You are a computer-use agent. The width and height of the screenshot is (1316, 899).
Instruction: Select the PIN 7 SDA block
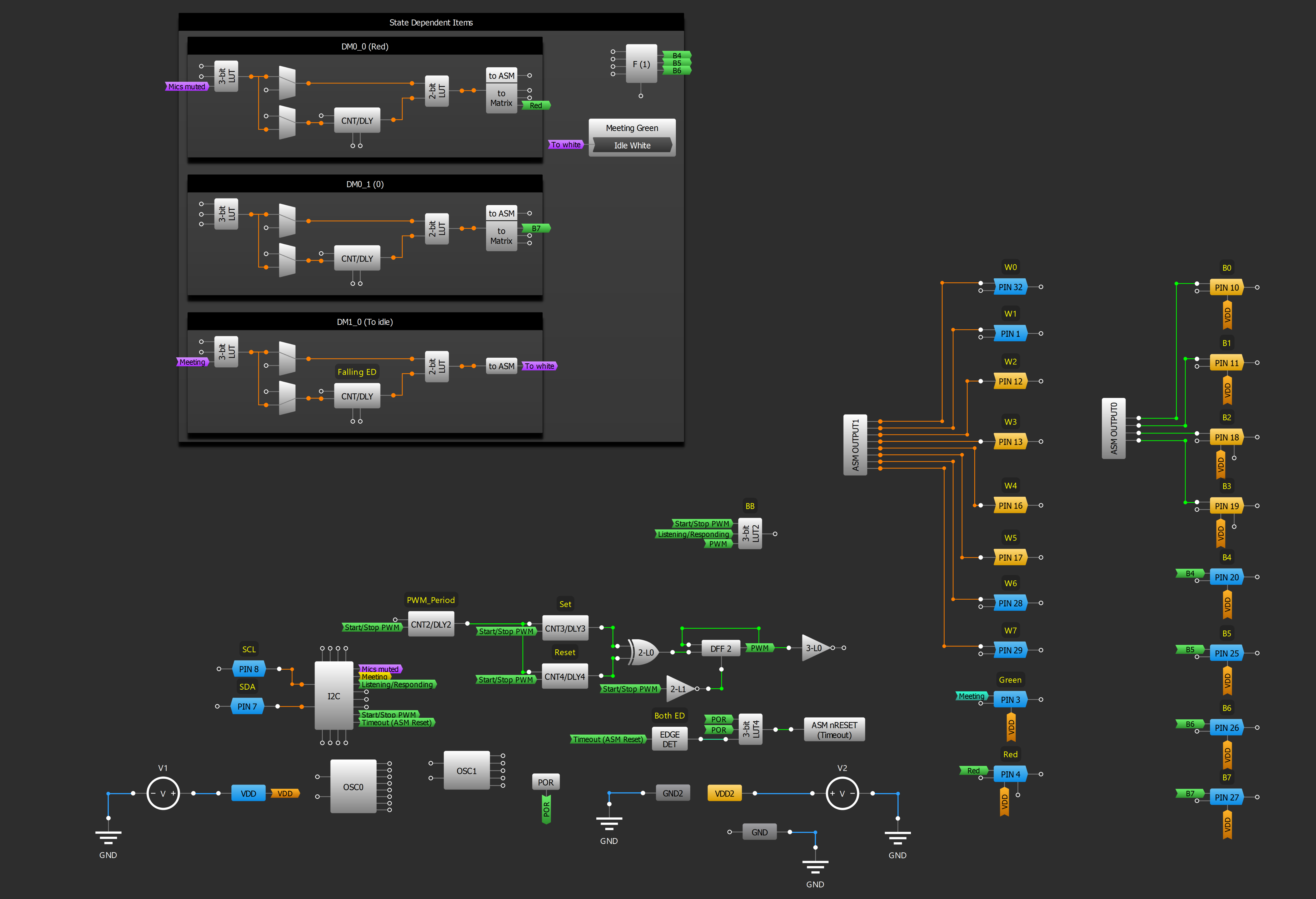[x=247, y=707]
